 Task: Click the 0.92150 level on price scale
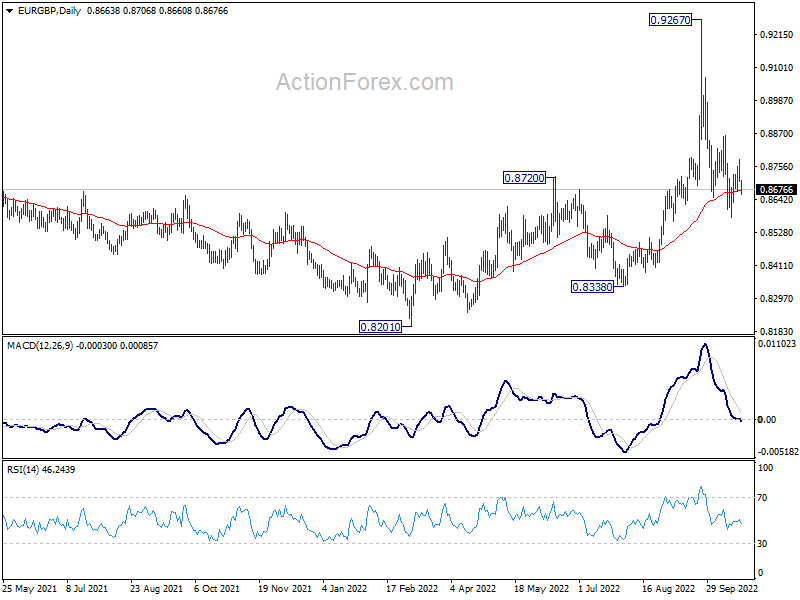click(777, 35)
